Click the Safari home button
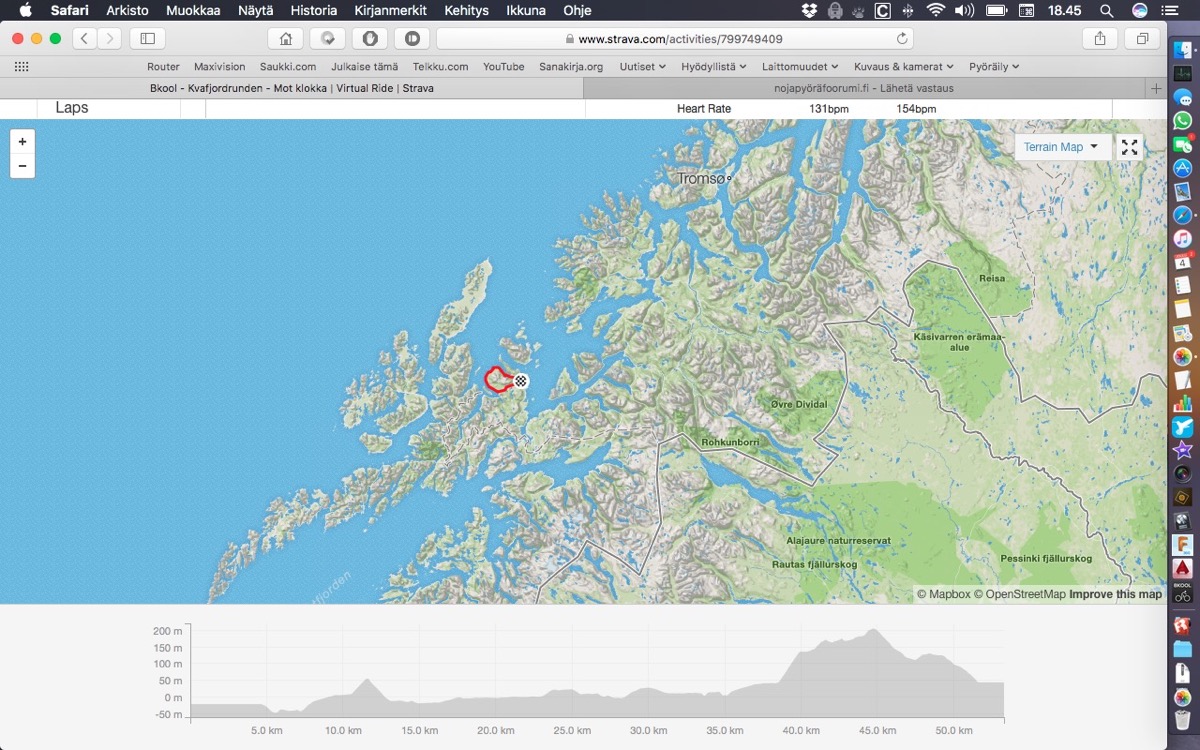The image size is (1200, 750). click(x=286, y=39)
